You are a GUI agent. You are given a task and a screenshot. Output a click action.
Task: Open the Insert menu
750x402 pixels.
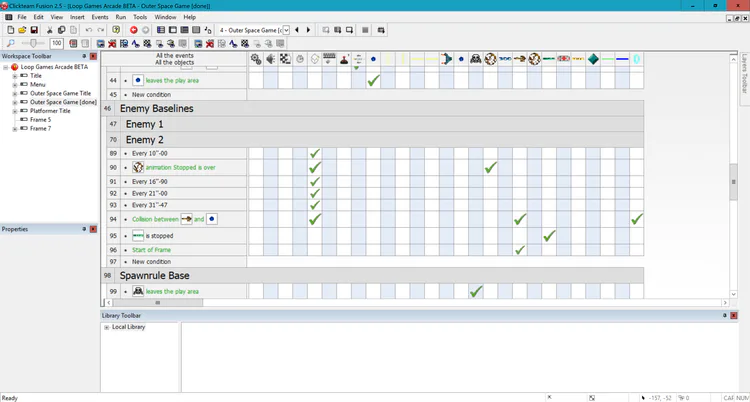coord(77,17)
